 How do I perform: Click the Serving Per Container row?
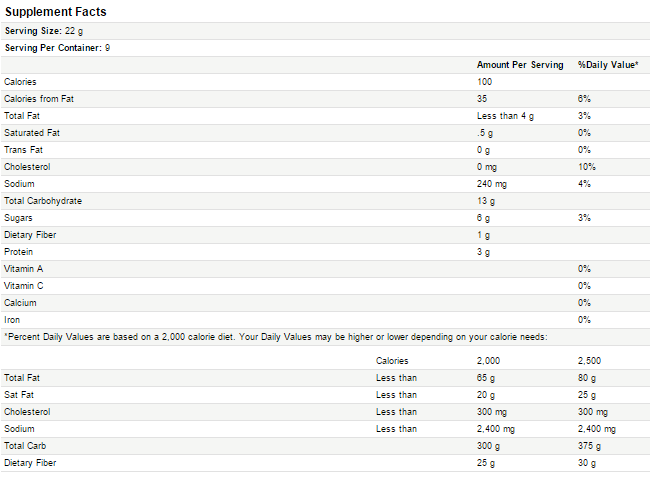(325, 48)
